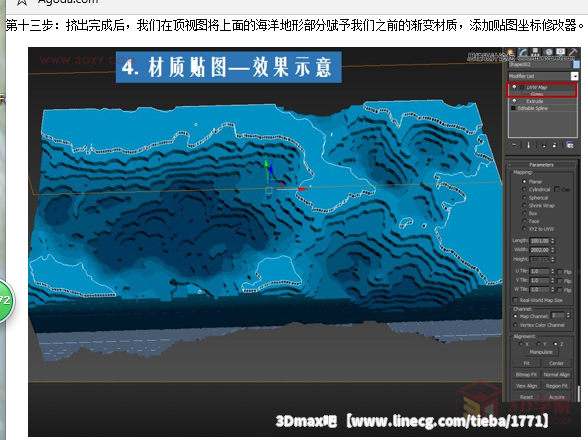Click Make Unique stack icon
Image resolution: width=588 pixels, height=440 pixels.
coord(544,145)
